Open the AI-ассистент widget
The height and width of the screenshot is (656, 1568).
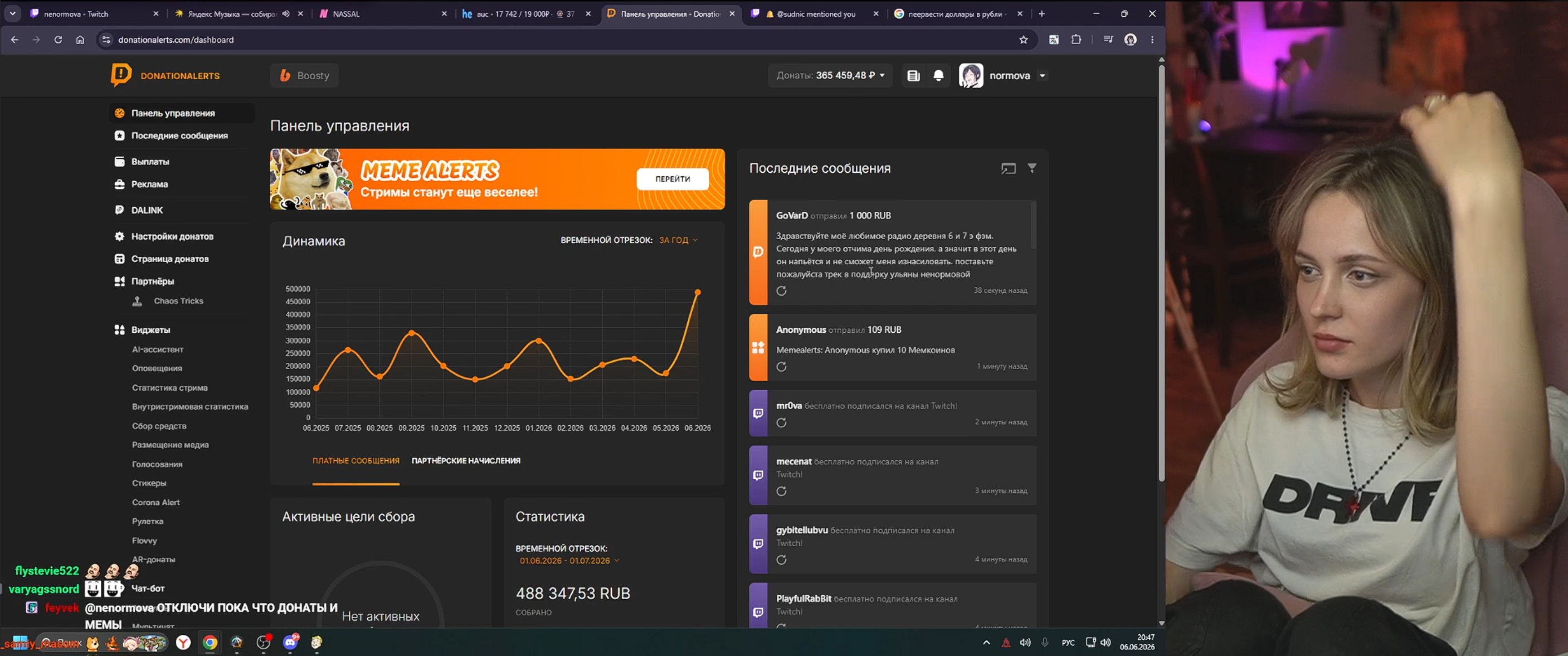[158, 349]
